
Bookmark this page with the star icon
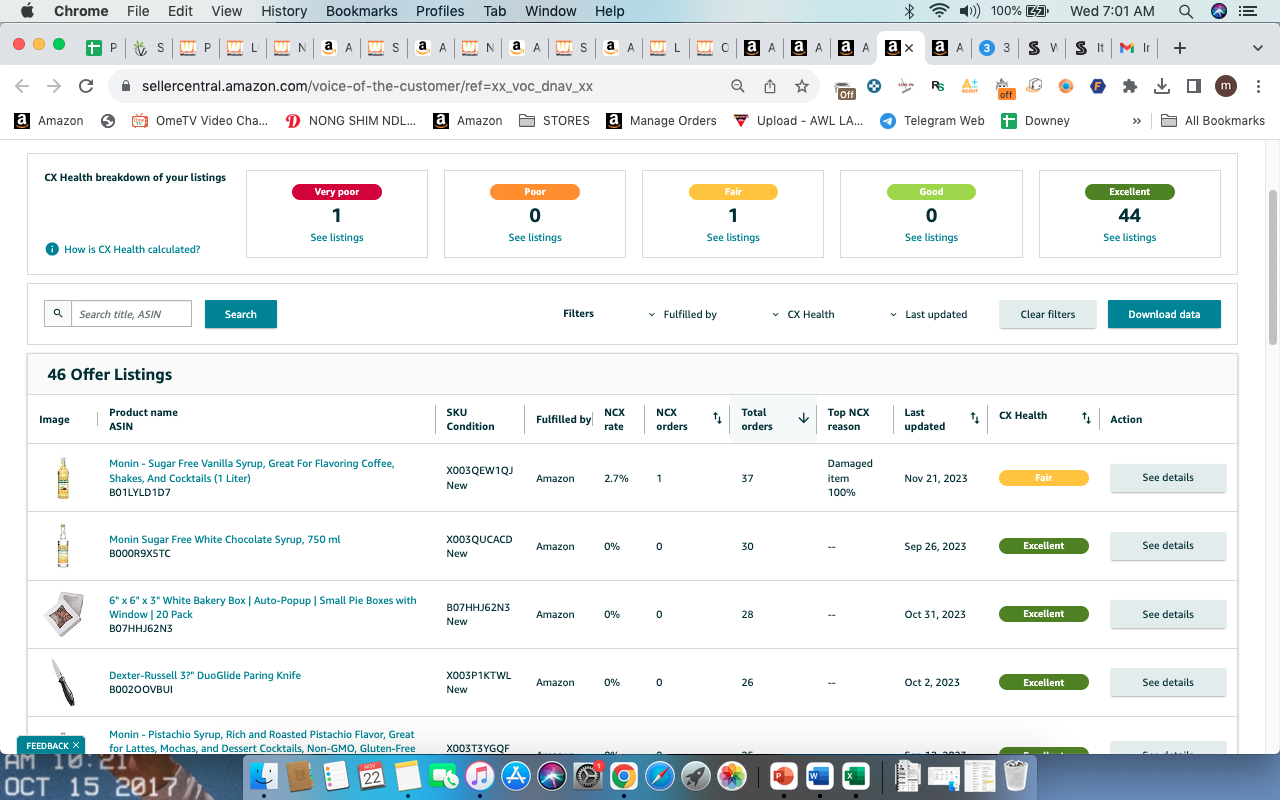[x=802, y=86]
